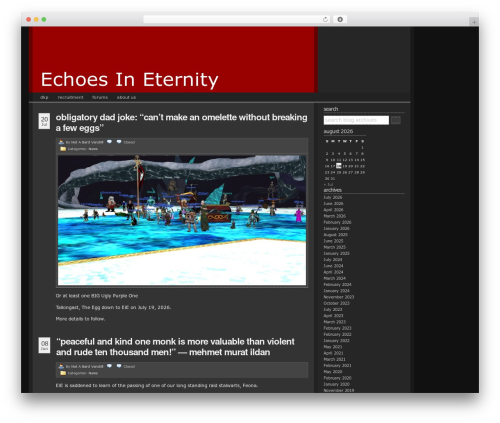This screenshot has width=500, height=423.
Task: Click the author icon under the monk quote post
Action: click(x=61, y=366)
